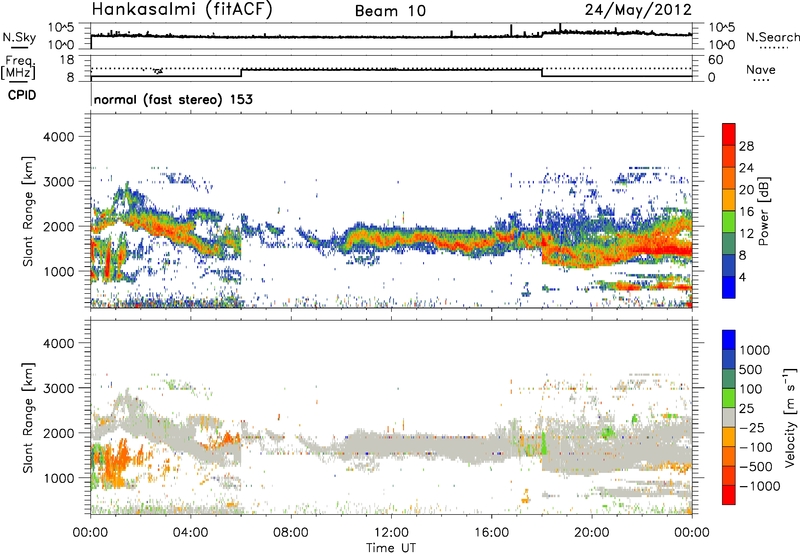Click the red top of power colorbar
Screen dimensions: 800x554
[729, 134]
